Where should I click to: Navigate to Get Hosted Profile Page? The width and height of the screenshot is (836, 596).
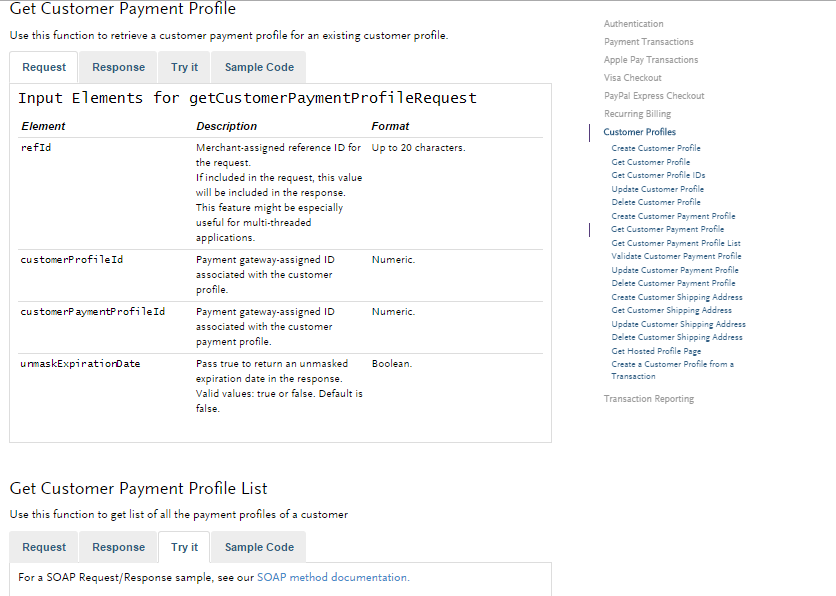tap(656, 351)
